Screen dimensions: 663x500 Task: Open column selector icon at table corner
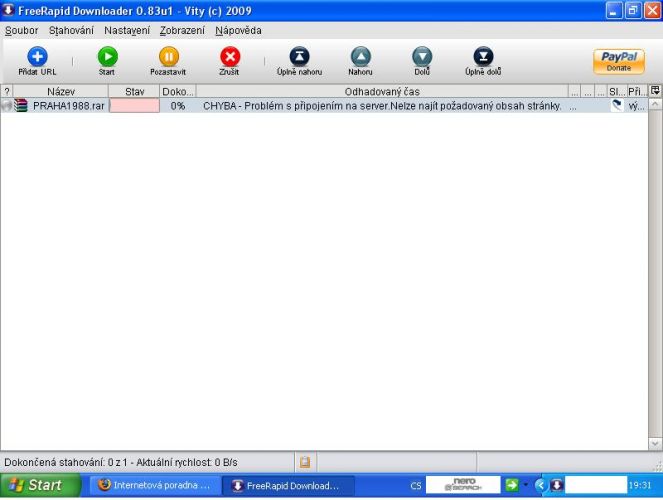tap(655, 90)
